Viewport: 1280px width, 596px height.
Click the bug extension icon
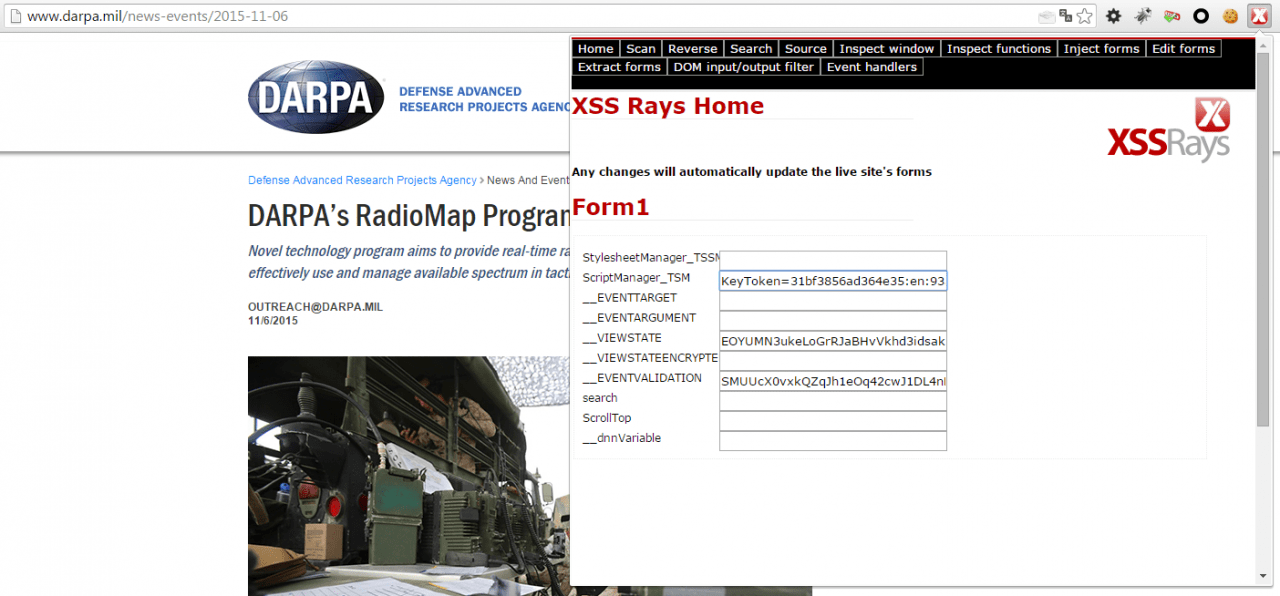click(x=1143, y=16)
